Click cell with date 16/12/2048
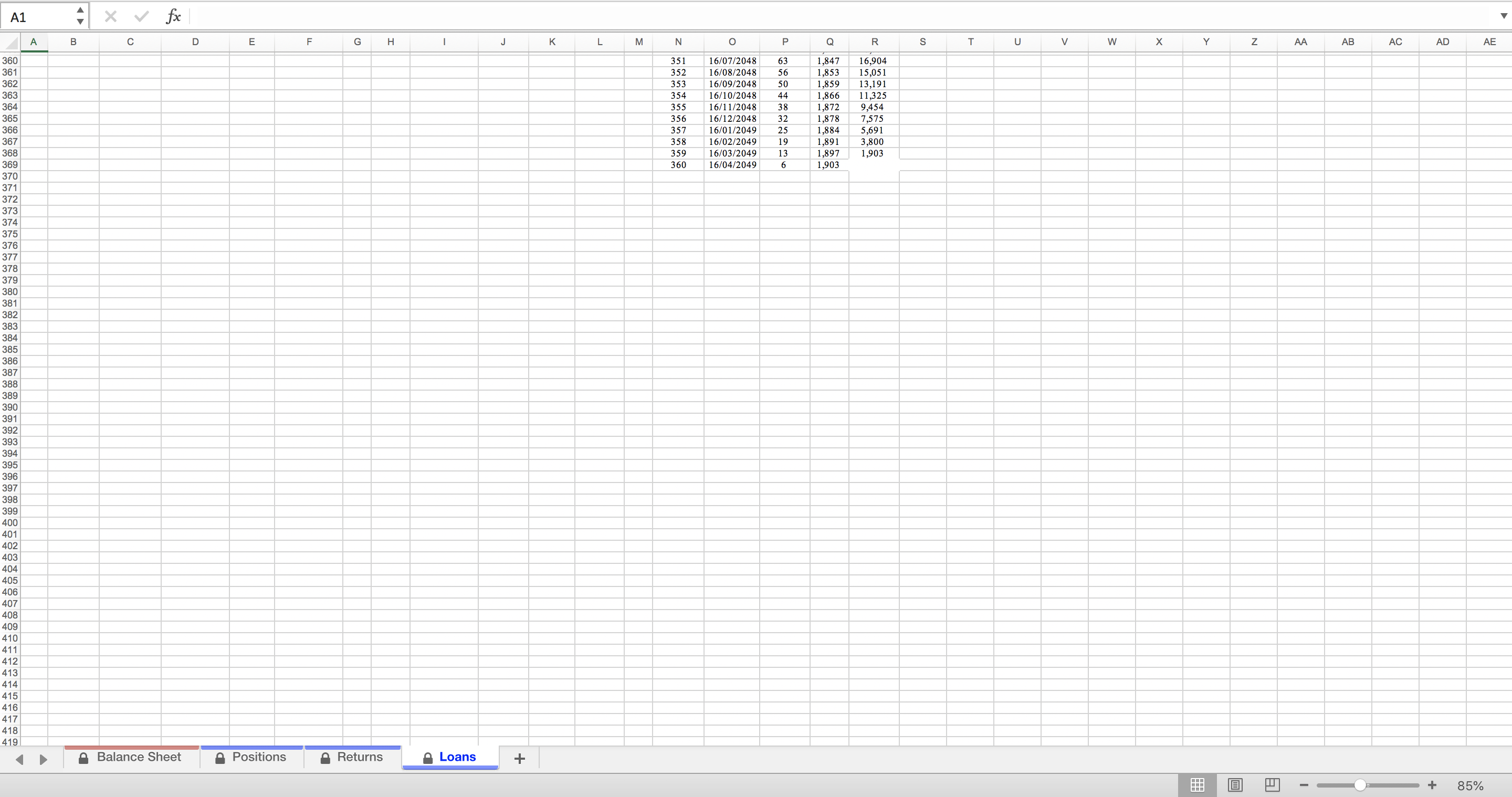This screenshot has width=1512, height=797. tap(732, 119)
